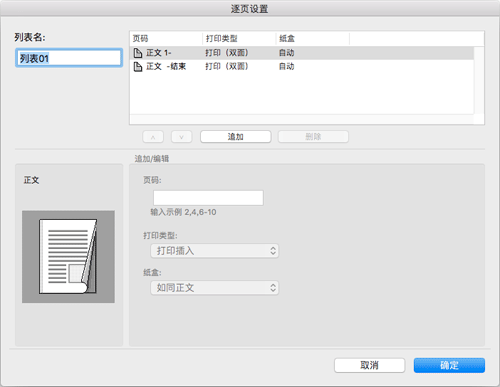Click 打印（双面）in the 正文 1- row
This screenshot has width=500, height=387.
[x=227, y=53]
